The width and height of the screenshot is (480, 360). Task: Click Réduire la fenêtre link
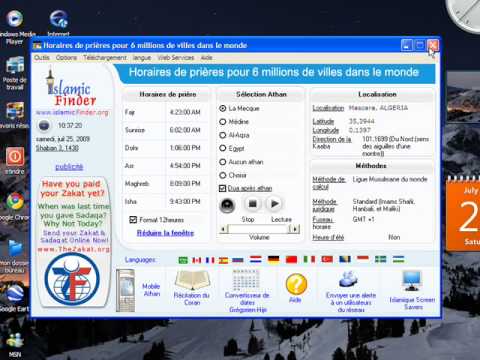[x=165, y=233]
